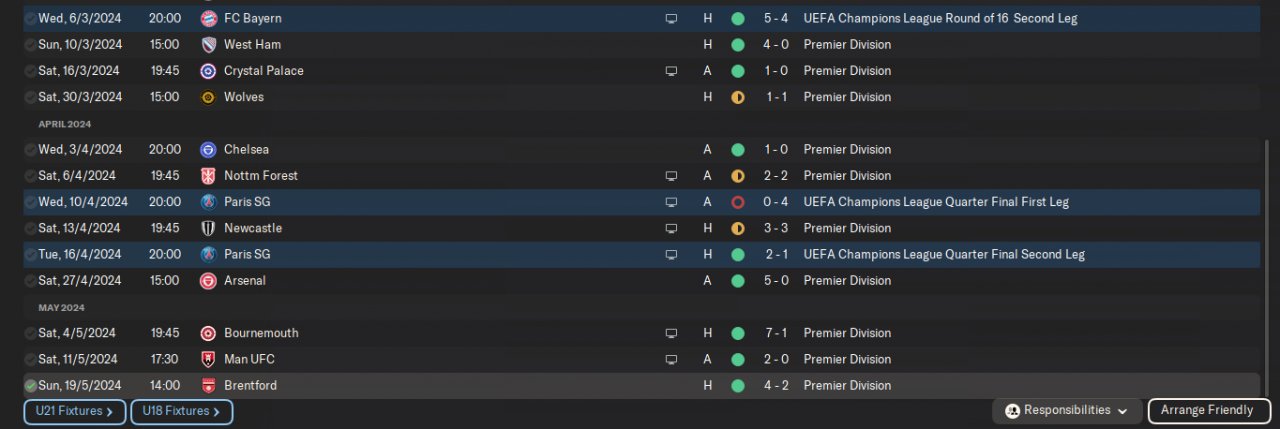Expand the U21 Fixtures section

tap(75, 411)
